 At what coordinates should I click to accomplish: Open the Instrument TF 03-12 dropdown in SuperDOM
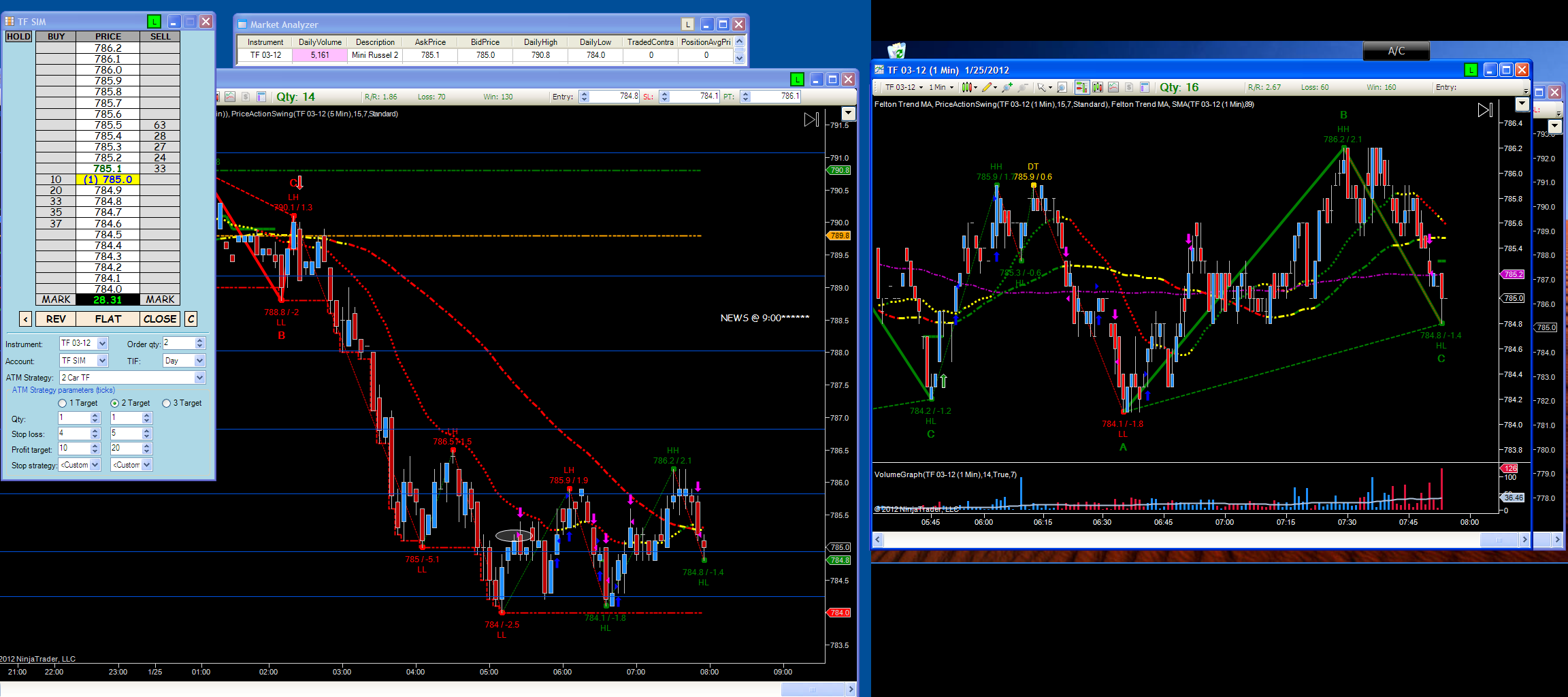[102, 344]
